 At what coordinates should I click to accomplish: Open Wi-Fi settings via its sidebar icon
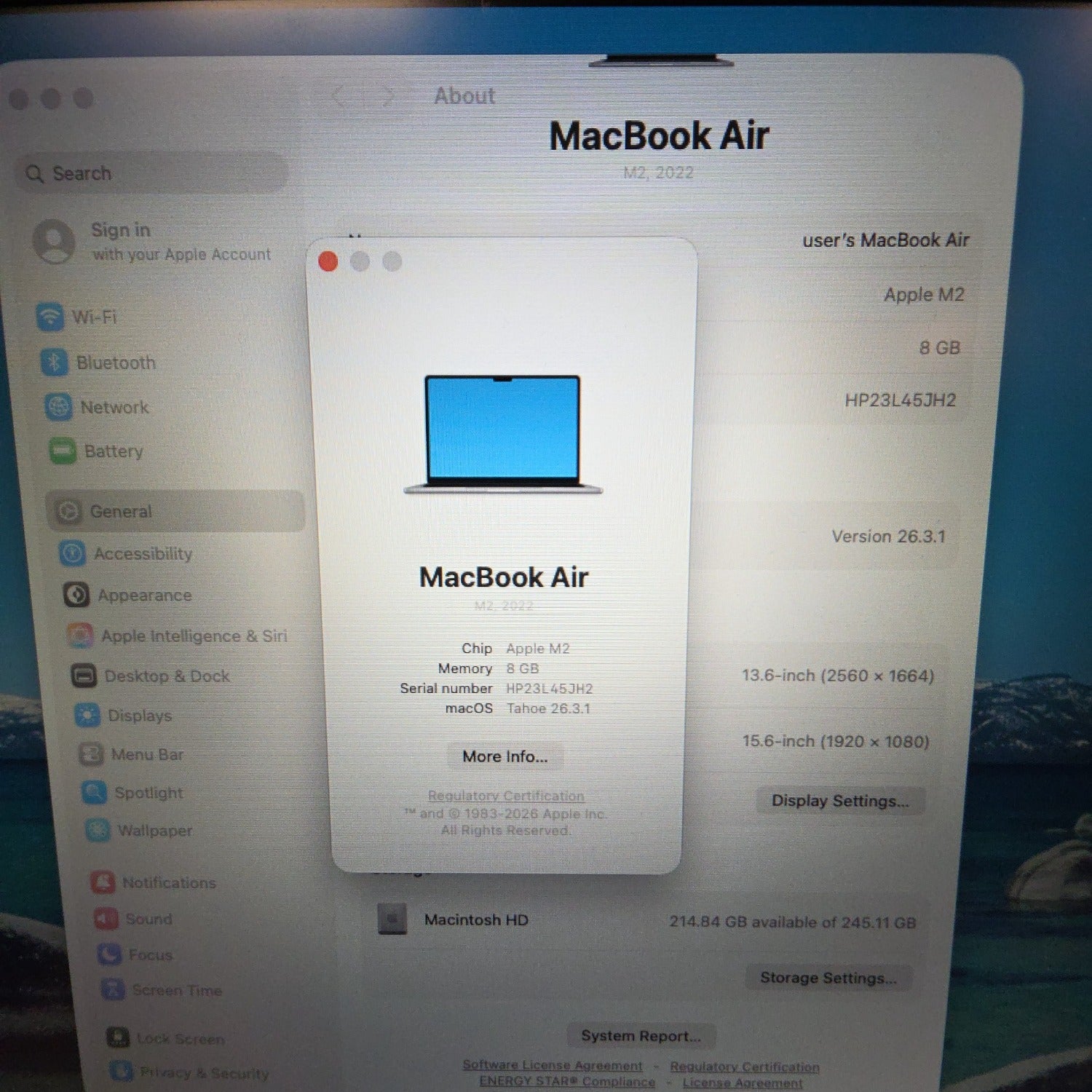pyautogui.click(x=50, y=317)
